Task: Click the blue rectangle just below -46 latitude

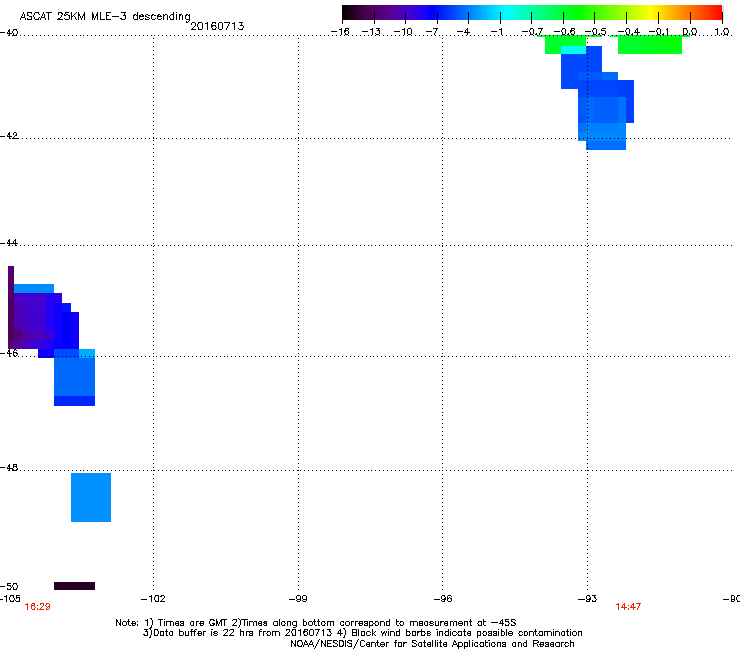Action: point(75,377)
